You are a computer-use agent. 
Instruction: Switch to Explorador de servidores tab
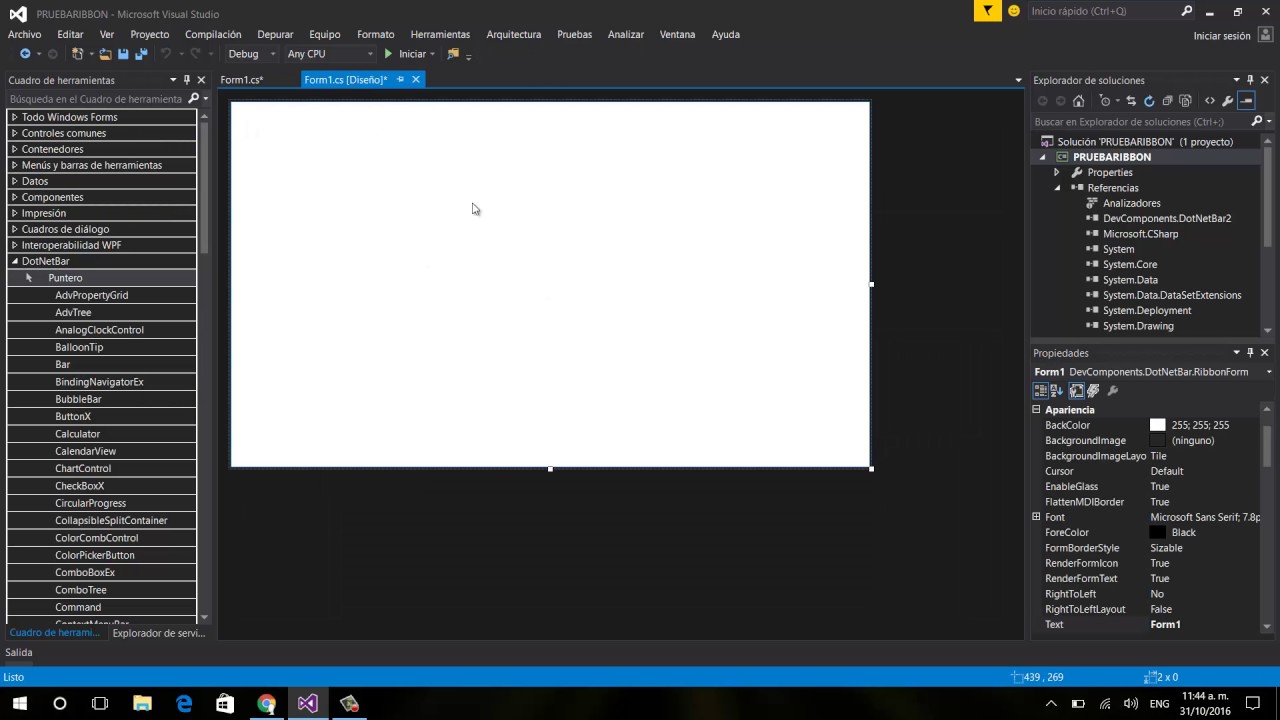pos(159,633)
